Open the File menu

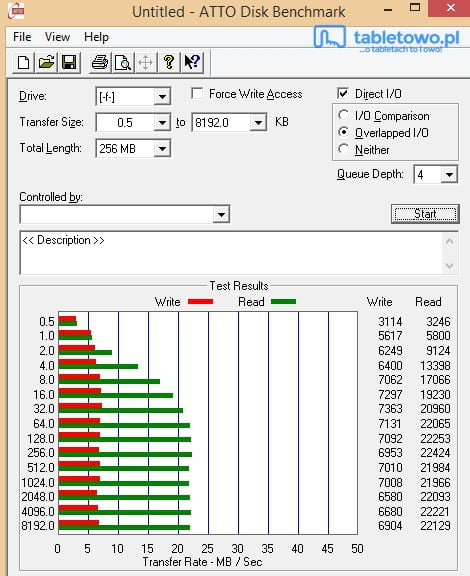pyautogui.click(x=22, y=37)
